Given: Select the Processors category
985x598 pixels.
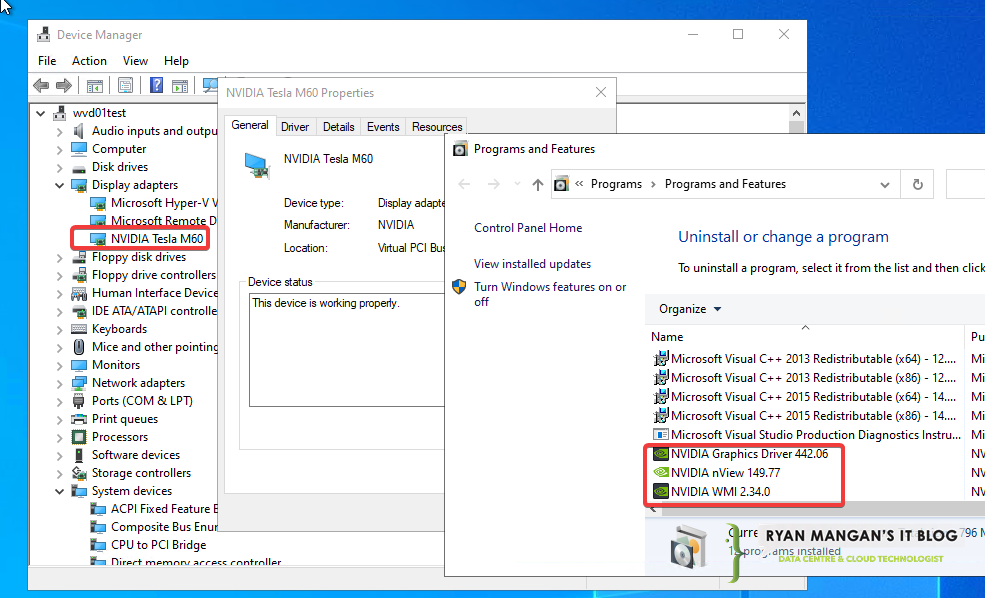Looking at the screenshot, I should pyautogui.click(x=120, y=437).
